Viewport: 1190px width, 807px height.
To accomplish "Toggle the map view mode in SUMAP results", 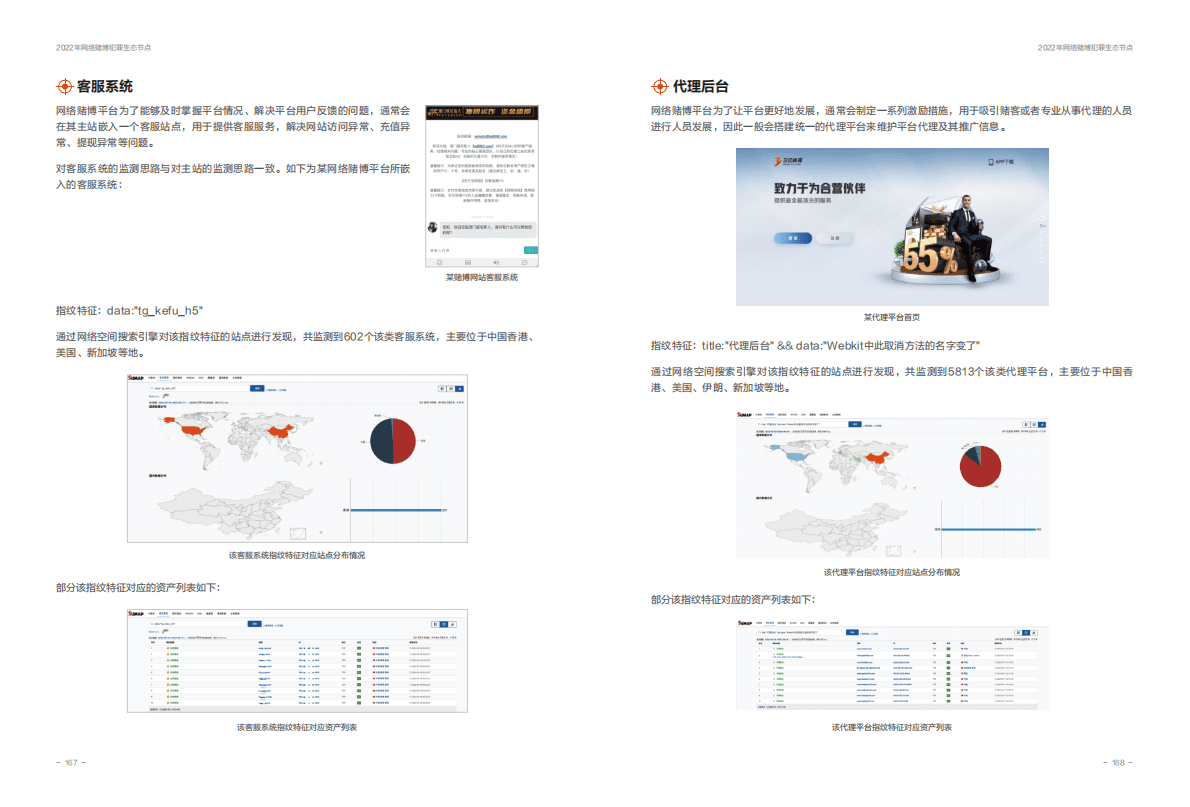I will [x=453, y=389].
